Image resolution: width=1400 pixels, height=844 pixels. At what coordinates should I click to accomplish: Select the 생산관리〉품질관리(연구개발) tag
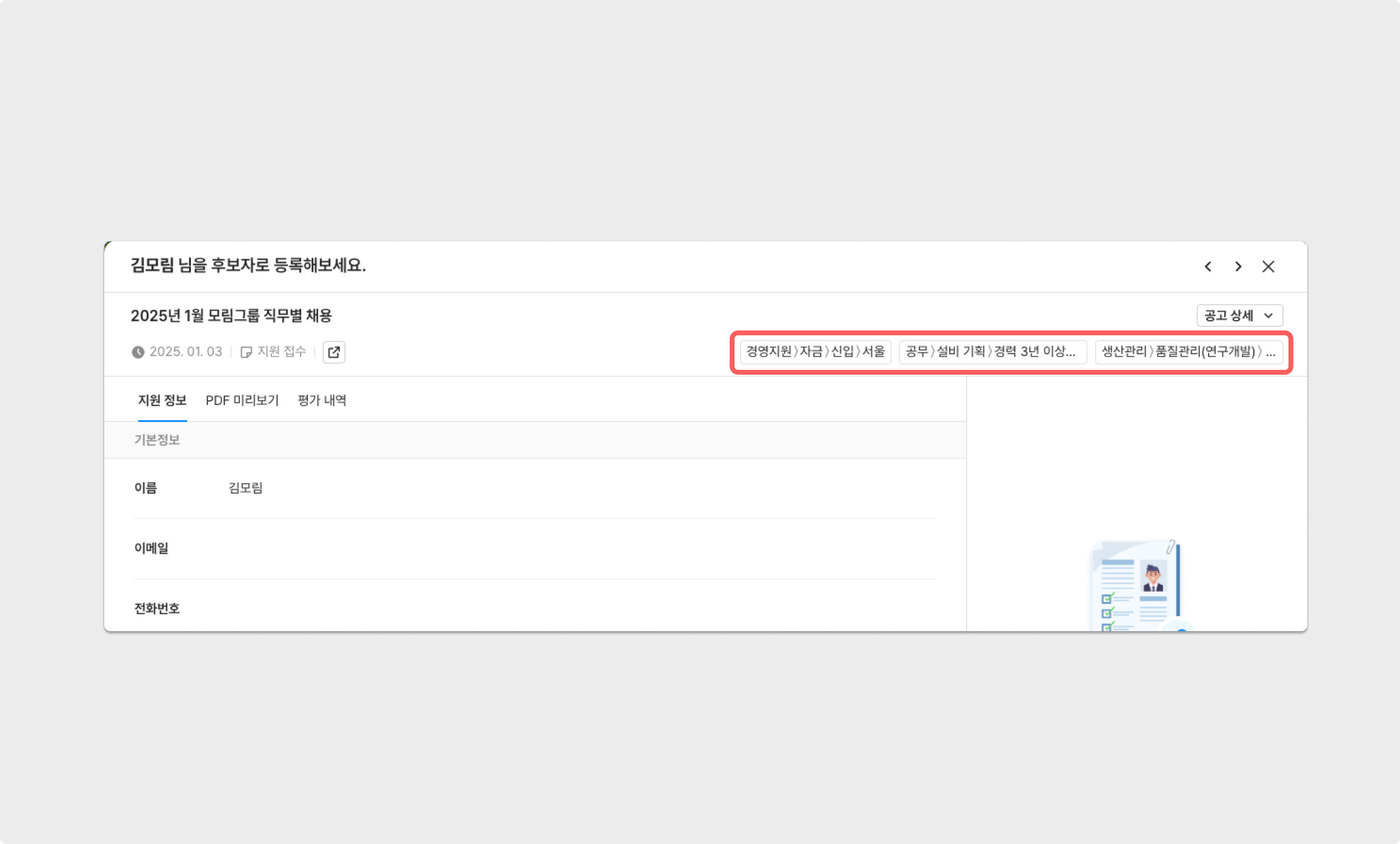[x=1188, y=352]
